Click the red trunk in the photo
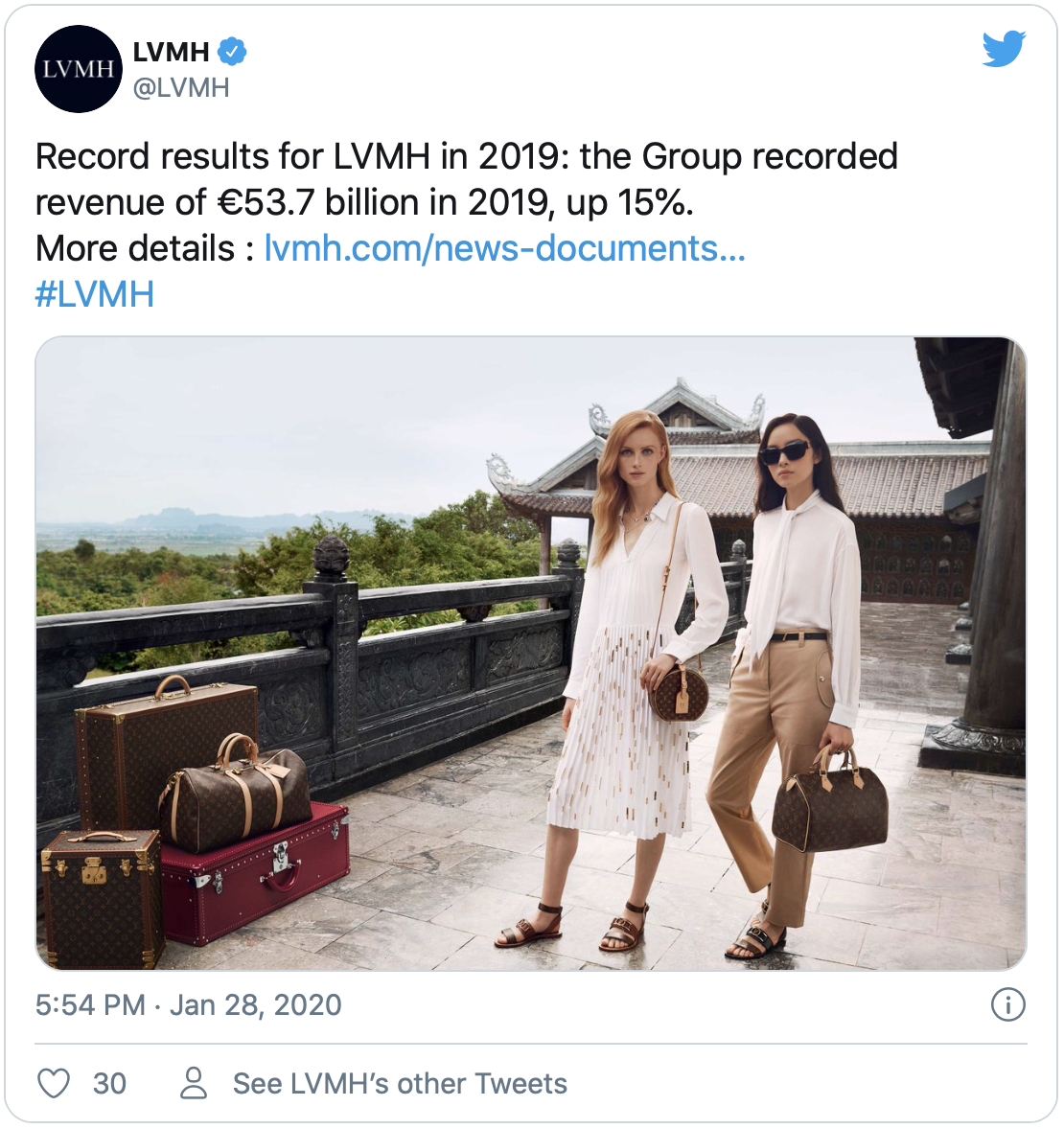Screen dimensions: 1064x1129 [x=257, y=873]
